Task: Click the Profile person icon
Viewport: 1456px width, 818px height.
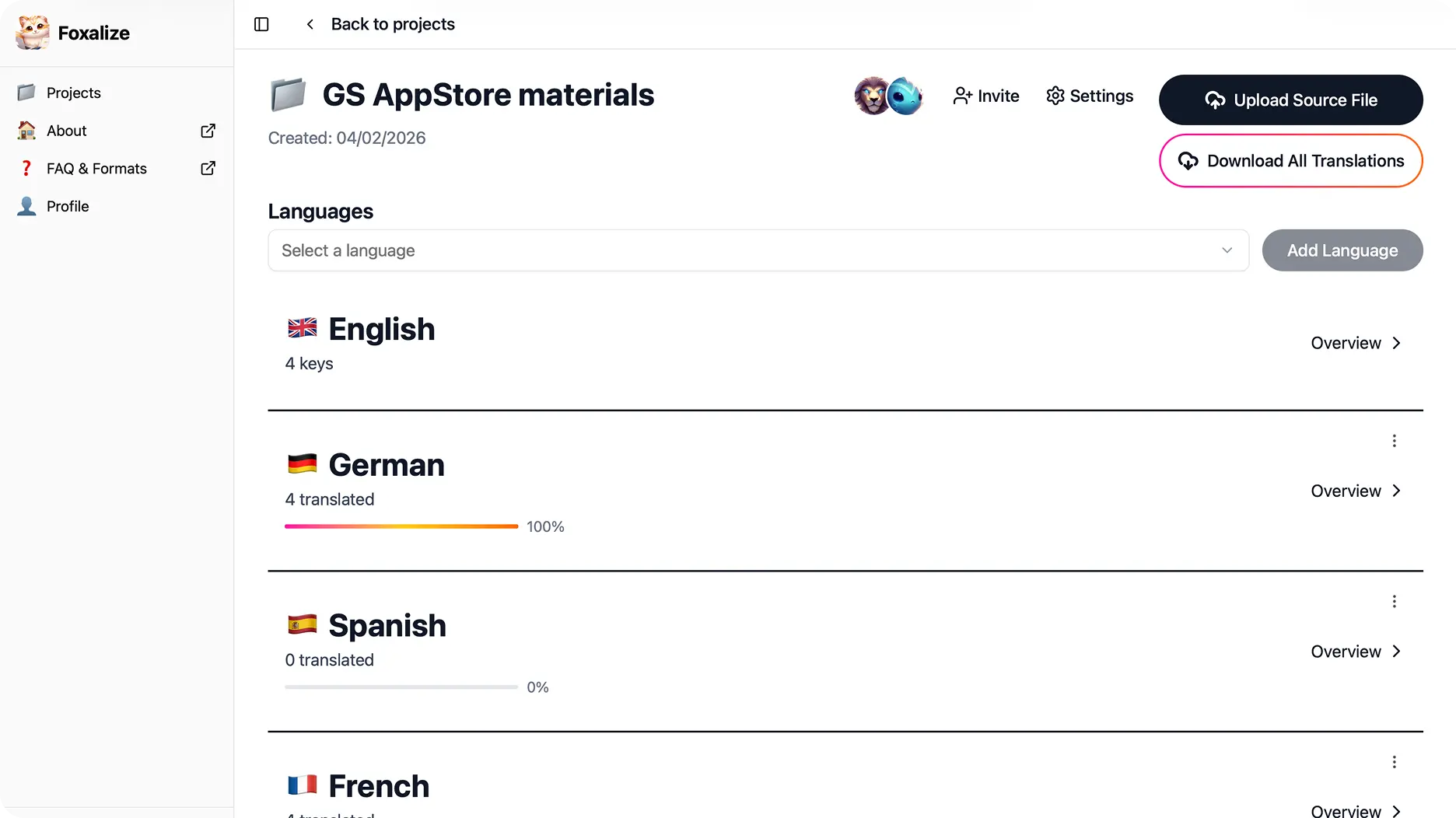Action: tap(26, 206)
